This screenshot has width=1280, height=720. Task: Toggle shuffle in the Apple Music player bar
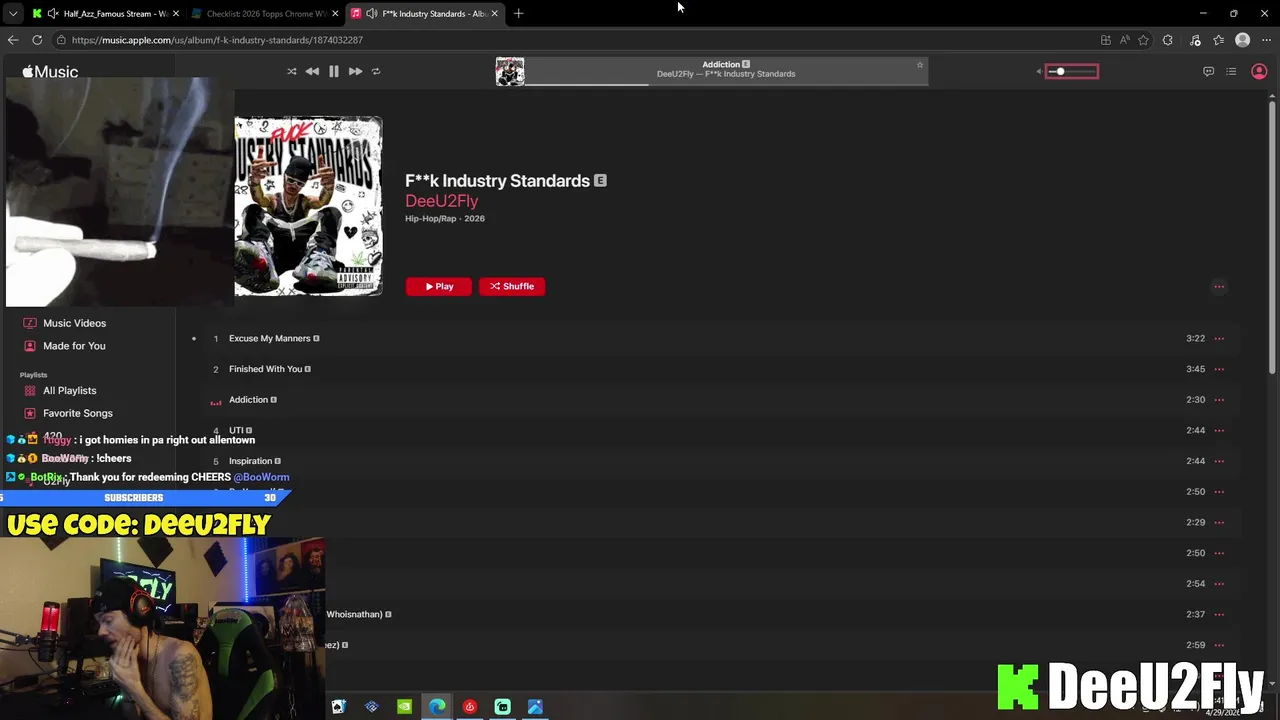click(291, 71)
